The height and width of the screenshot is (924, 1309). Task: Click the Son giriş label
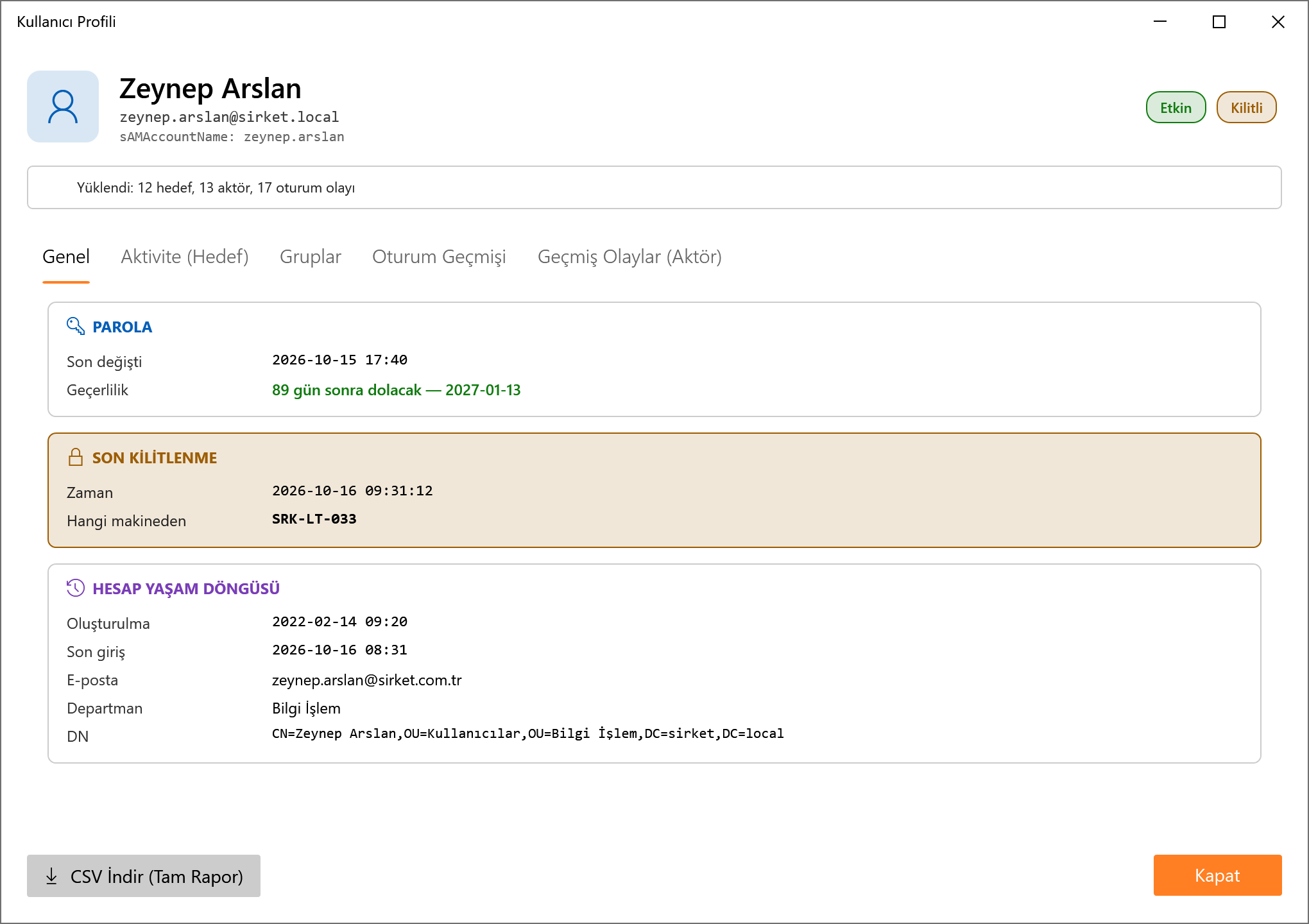[x=96, y=652]
